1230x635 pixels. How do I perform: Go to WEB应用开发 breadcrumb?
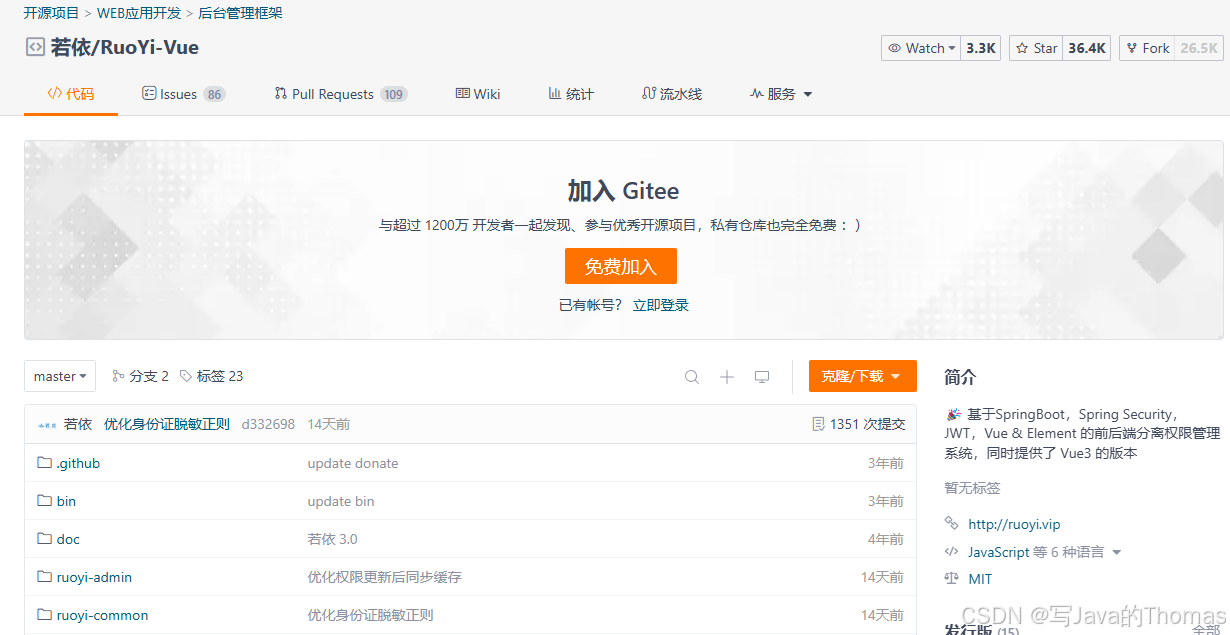pyautogui.click(x=139, y=13)
